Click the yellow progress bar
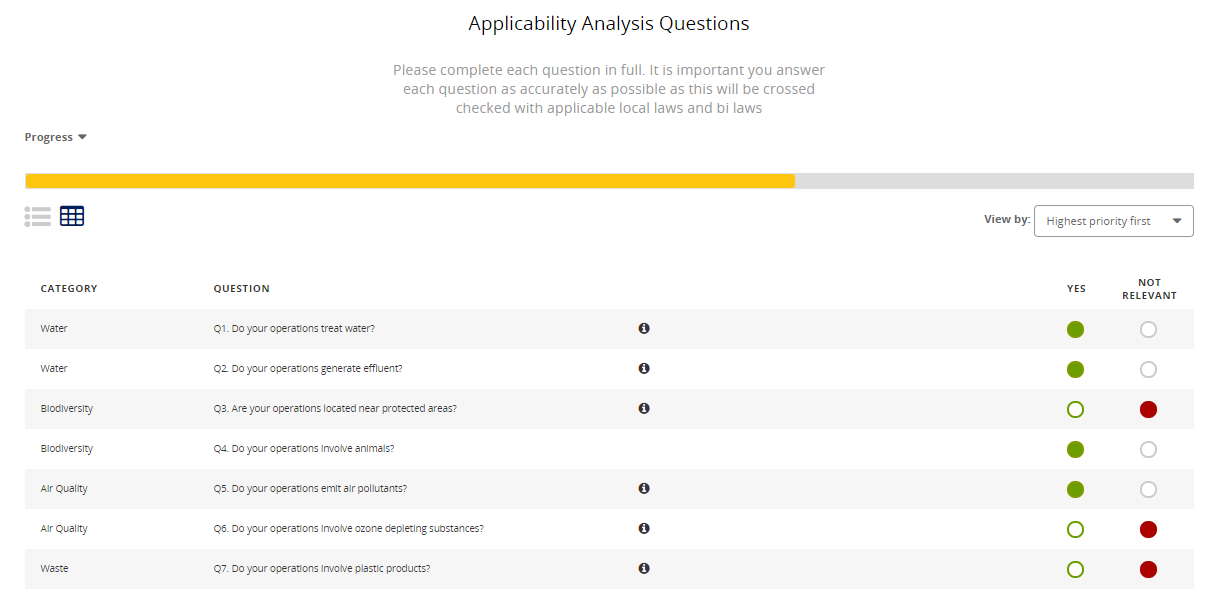Screen dimensions: 1219x594 [410, 181]
